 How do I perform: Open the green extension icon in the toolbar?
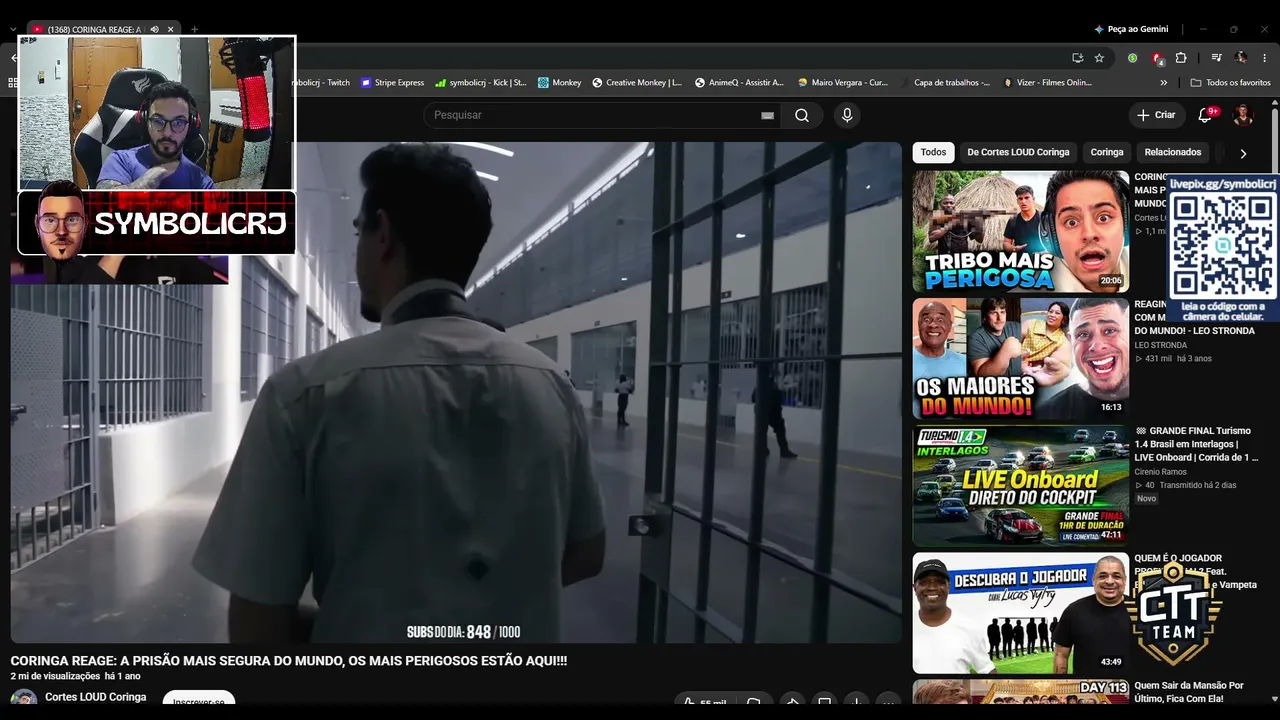(x=1132, y=58)
